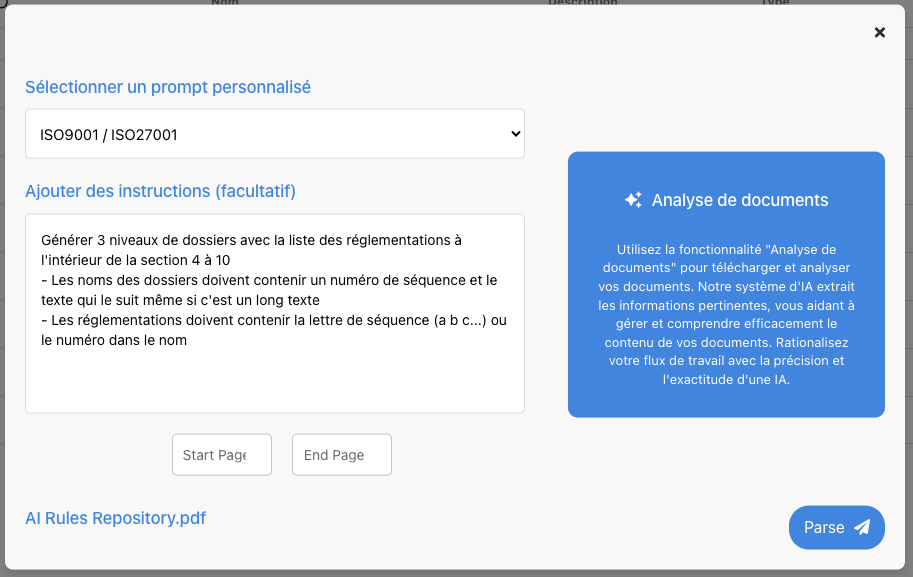This screenshot has height=577, width=913.
Task: Click the paper plane icon on Parse
Action: pos(862,527)
